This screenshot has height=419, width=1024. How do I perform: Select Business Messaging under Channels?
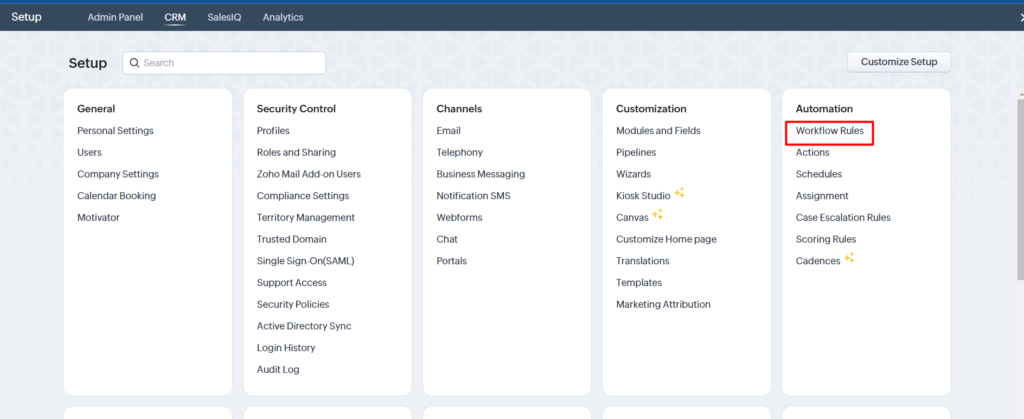tap(481, 174)
